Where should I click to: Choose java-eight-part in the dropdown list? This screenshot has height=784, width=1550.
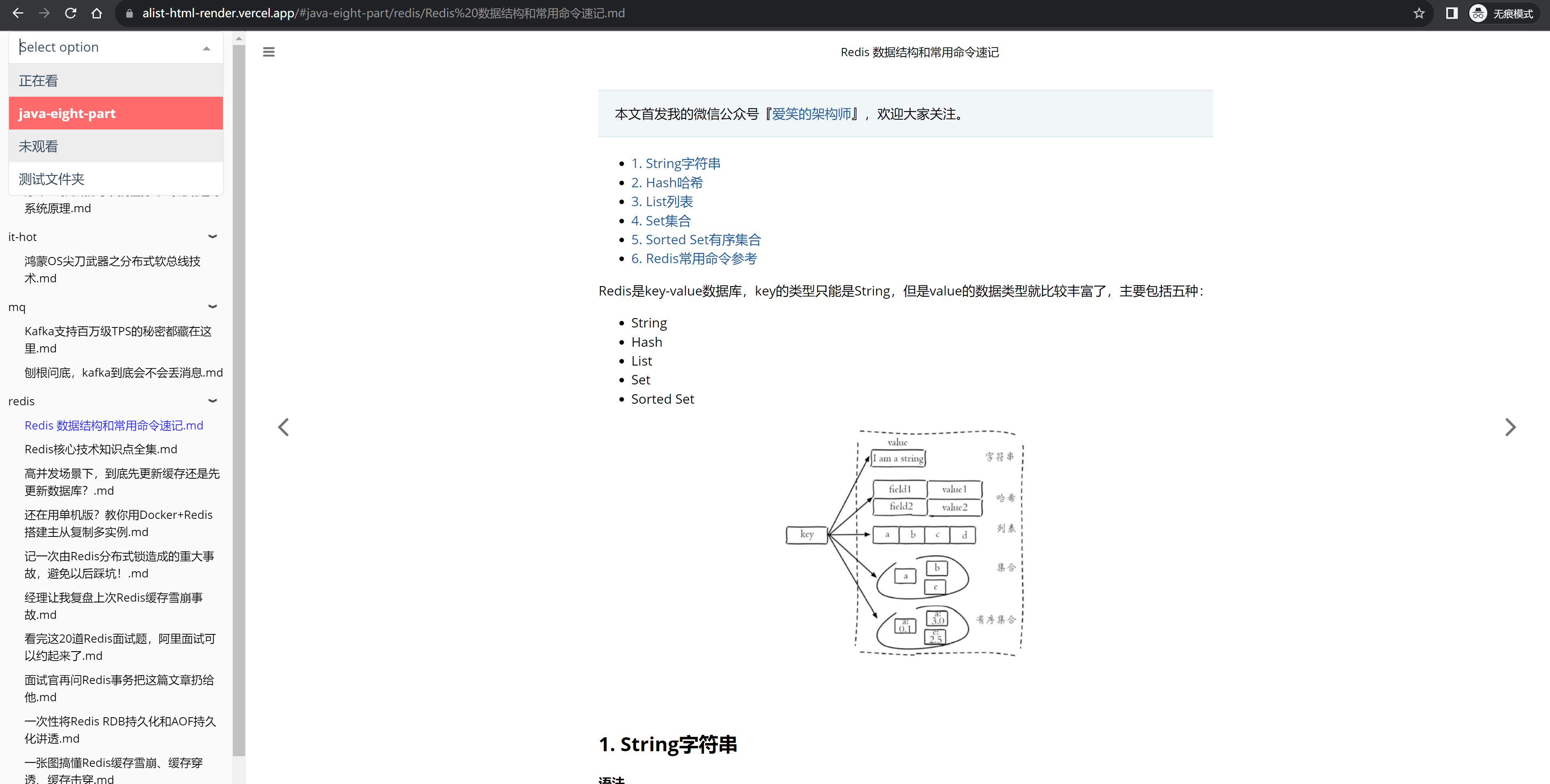coord(116,113)
